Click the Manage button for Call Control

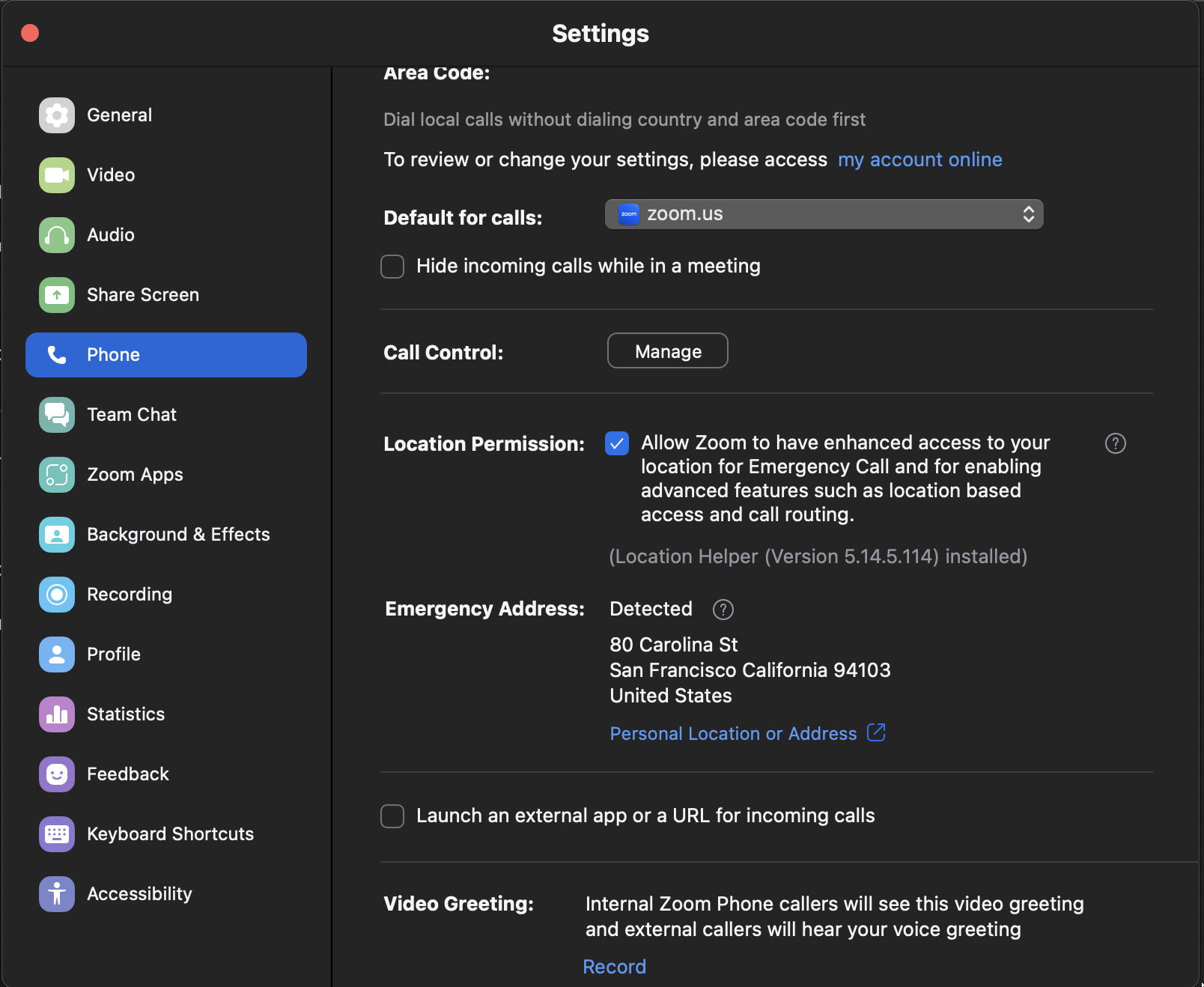[x=668, y=350]
